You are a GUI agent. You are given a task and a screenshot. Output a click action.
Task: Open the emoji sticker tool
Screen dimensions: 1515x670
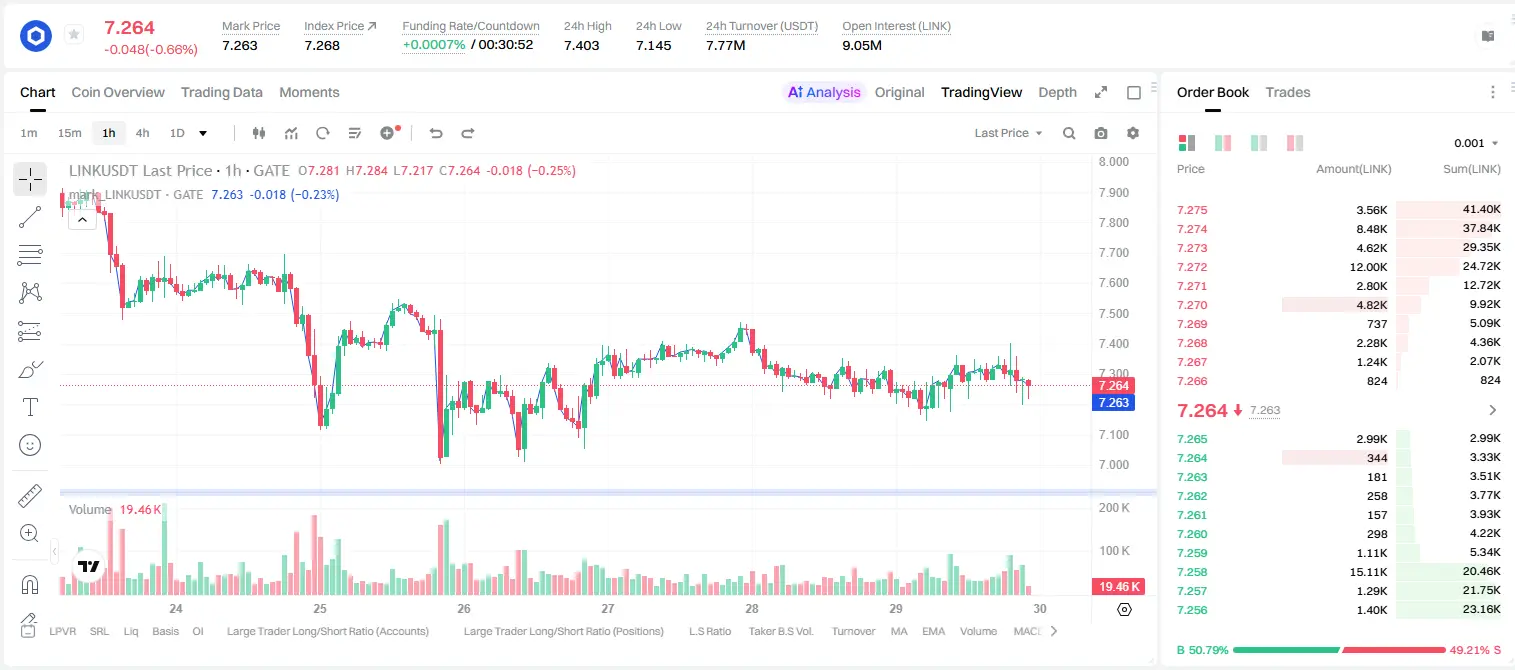point(30,445)
